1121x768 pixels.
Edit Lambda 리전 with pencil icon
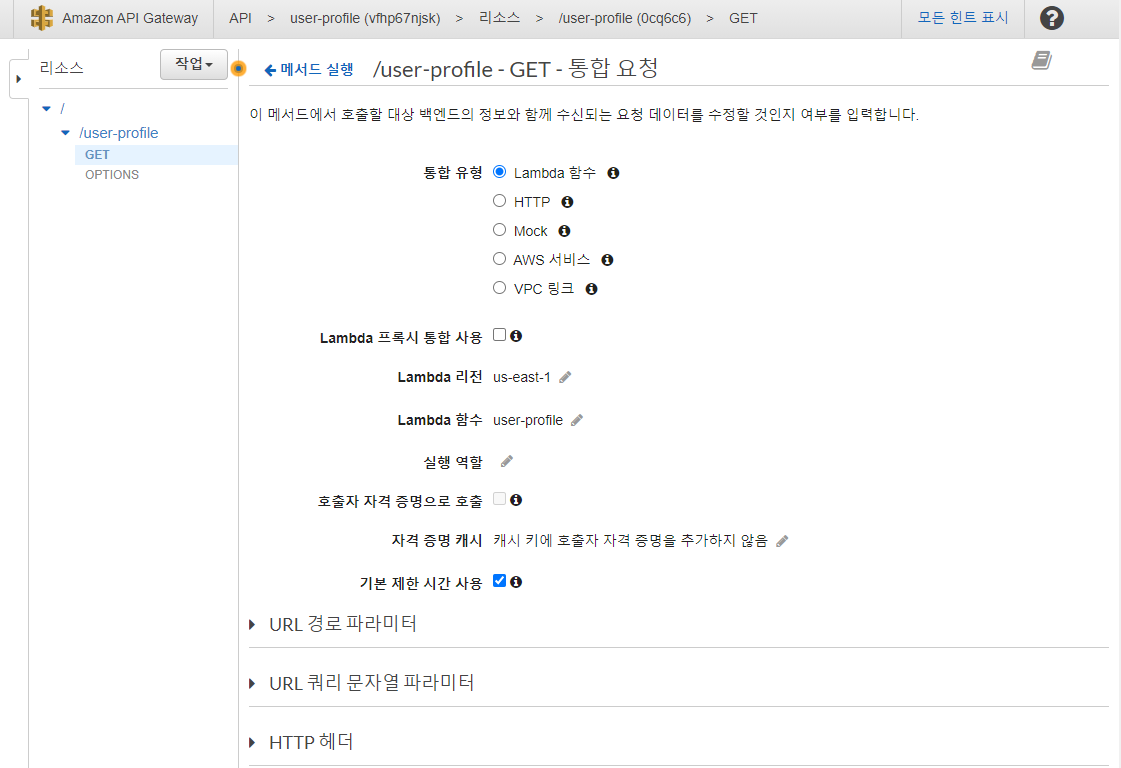tap(566, 377)
